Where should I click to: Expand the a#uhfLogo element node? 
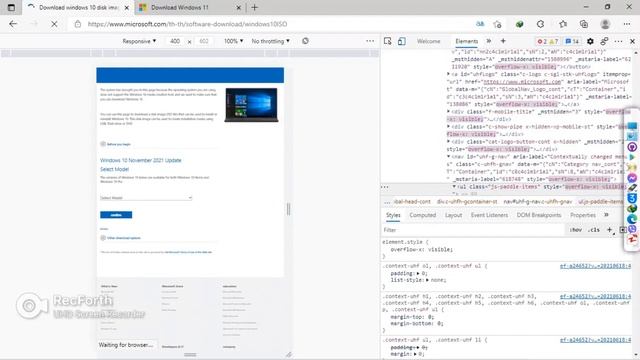(x=449, y=74)
